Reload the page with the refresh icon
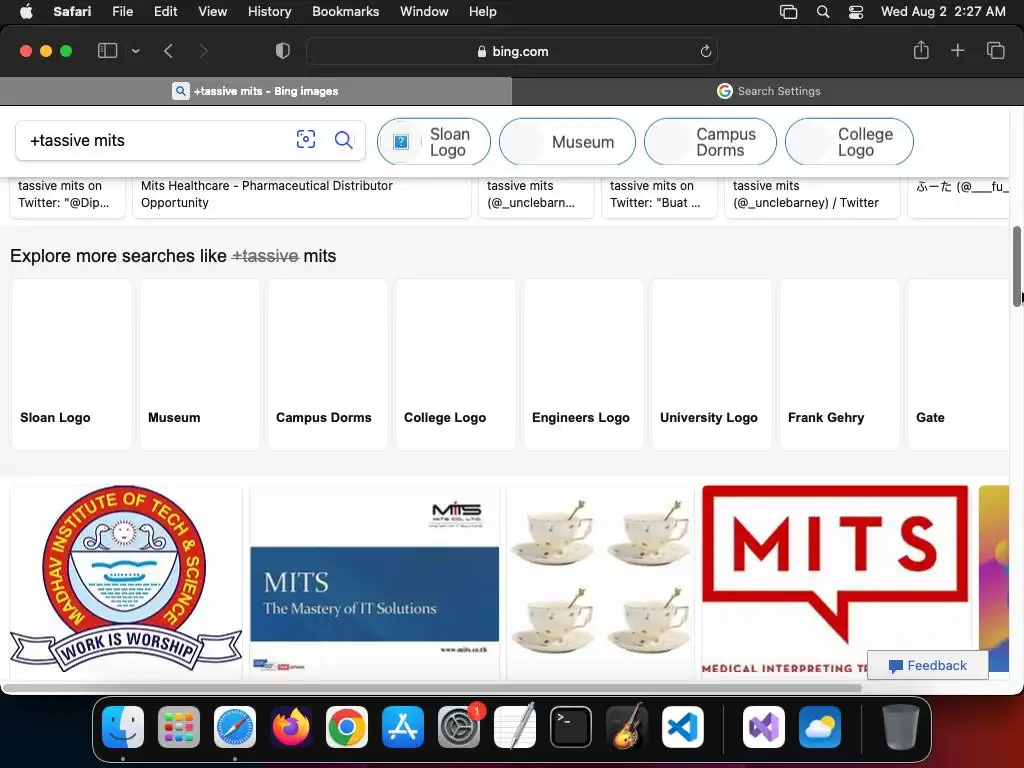 705,52
